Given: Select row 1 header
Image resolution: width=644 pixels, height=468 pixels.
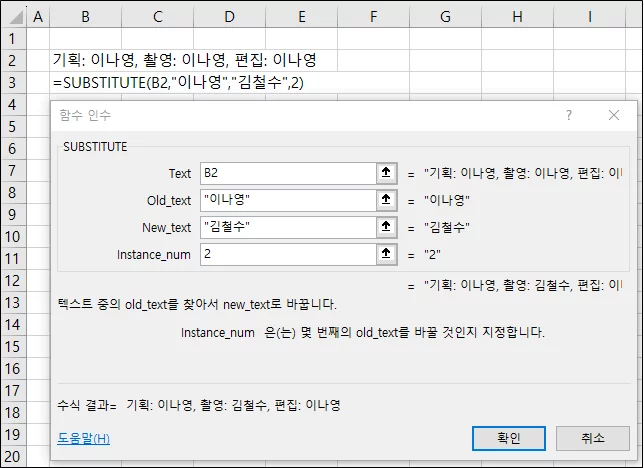Looking at the screenshot, I should pos(14,39).
